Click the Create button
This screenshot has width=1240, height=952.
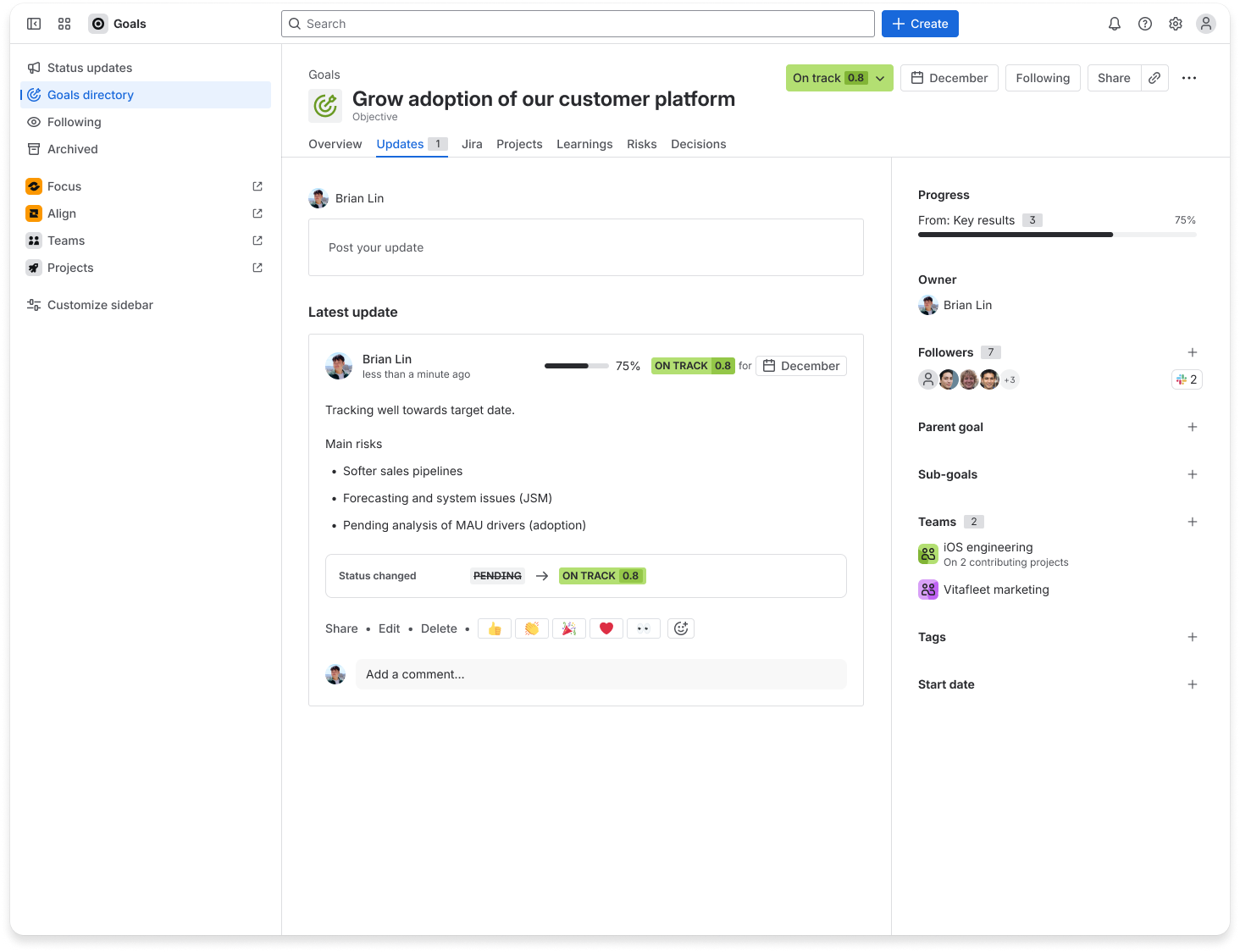920,24
